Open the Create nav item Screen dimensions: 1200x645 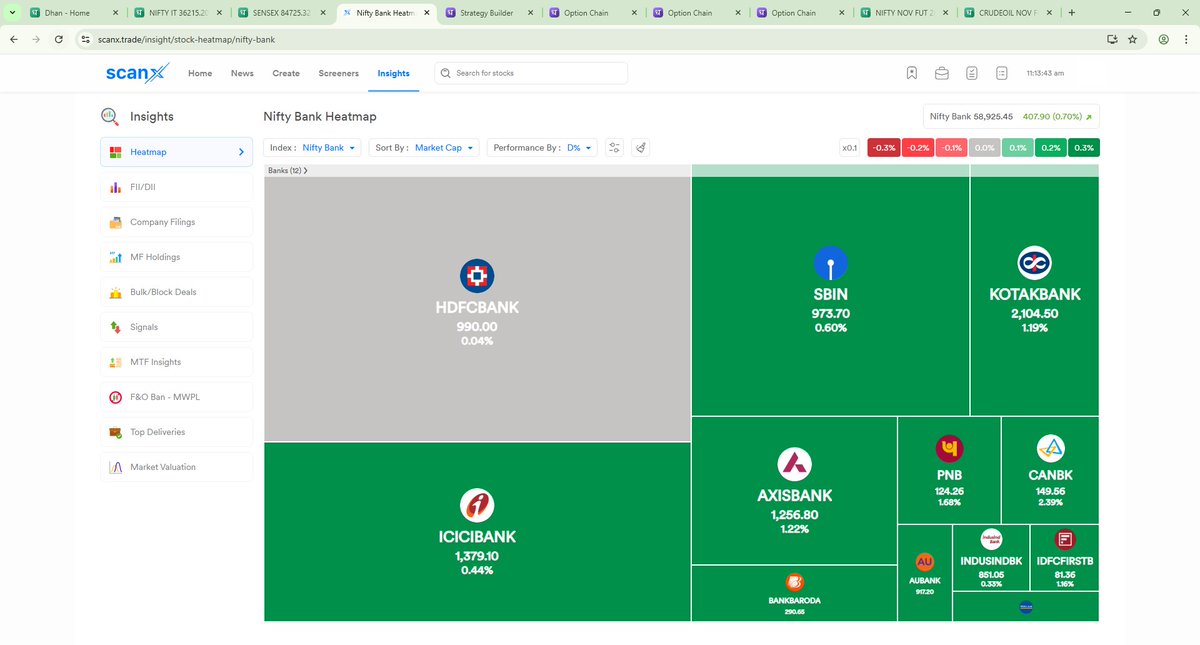pos(286,73)
